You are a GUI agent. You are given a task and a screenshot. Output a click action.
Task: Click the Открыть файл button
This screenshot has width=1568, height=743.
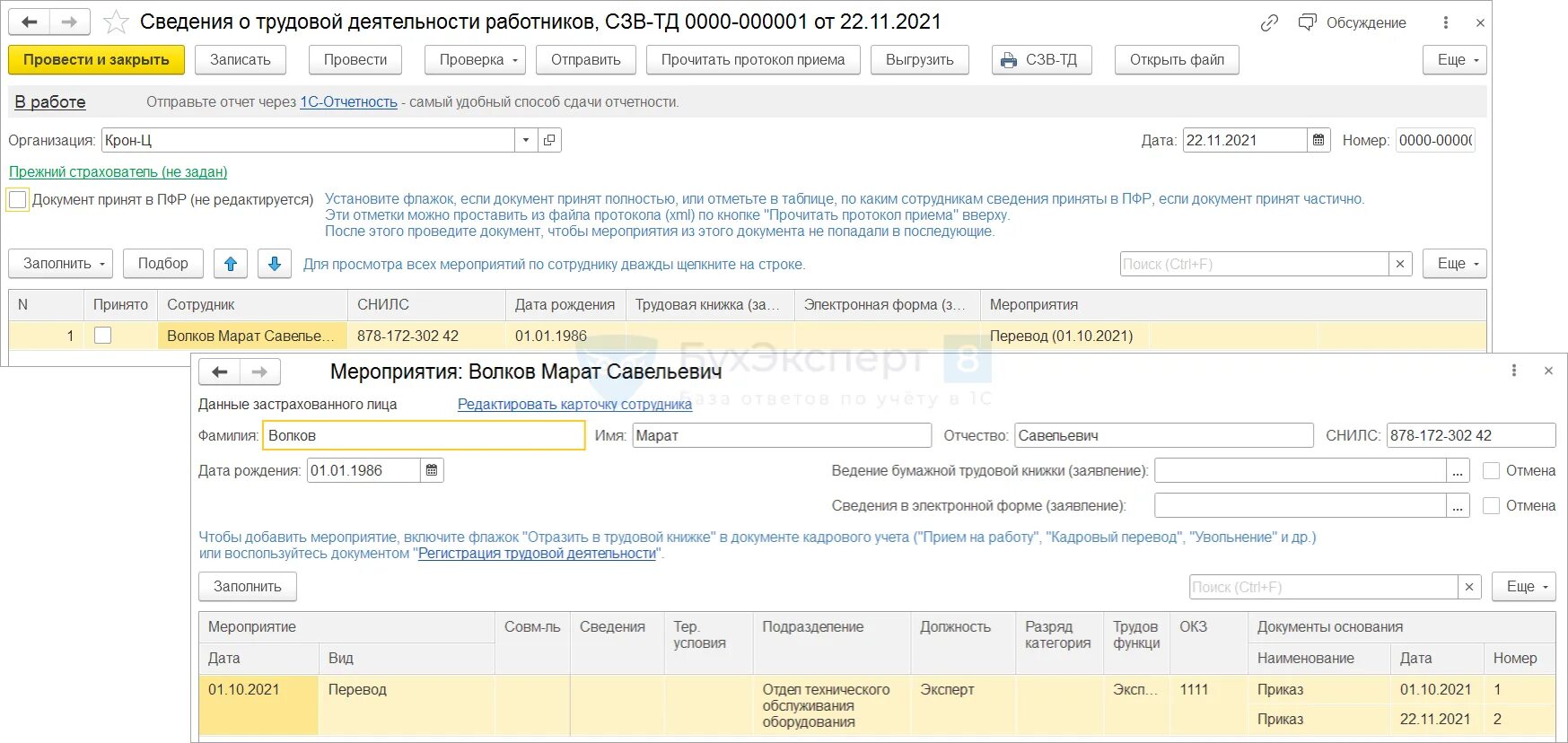[x=1177, y=59]
